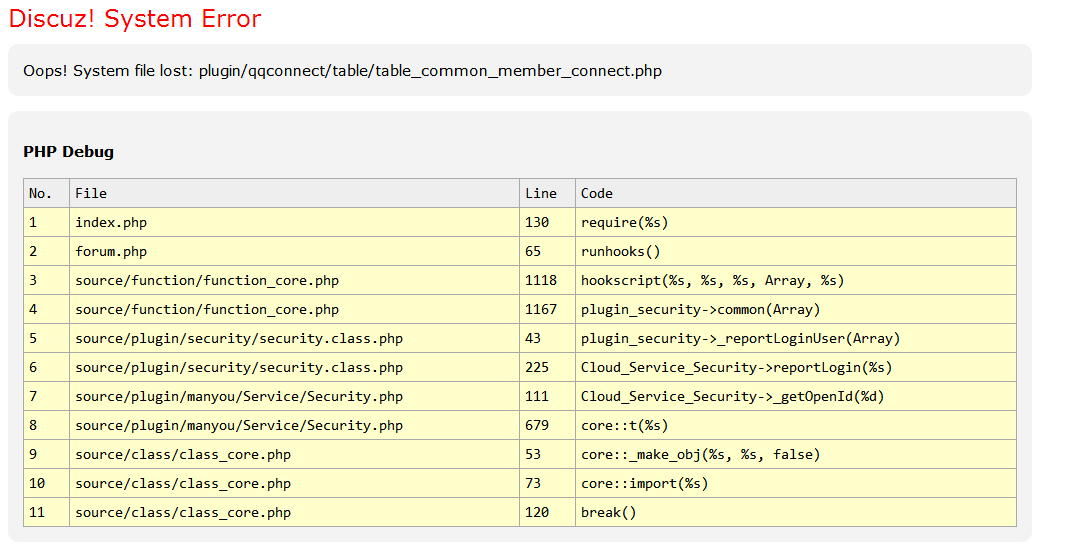Click function_core.php file in row 3
Viewport: 1086px width, 553px height.
294,281
